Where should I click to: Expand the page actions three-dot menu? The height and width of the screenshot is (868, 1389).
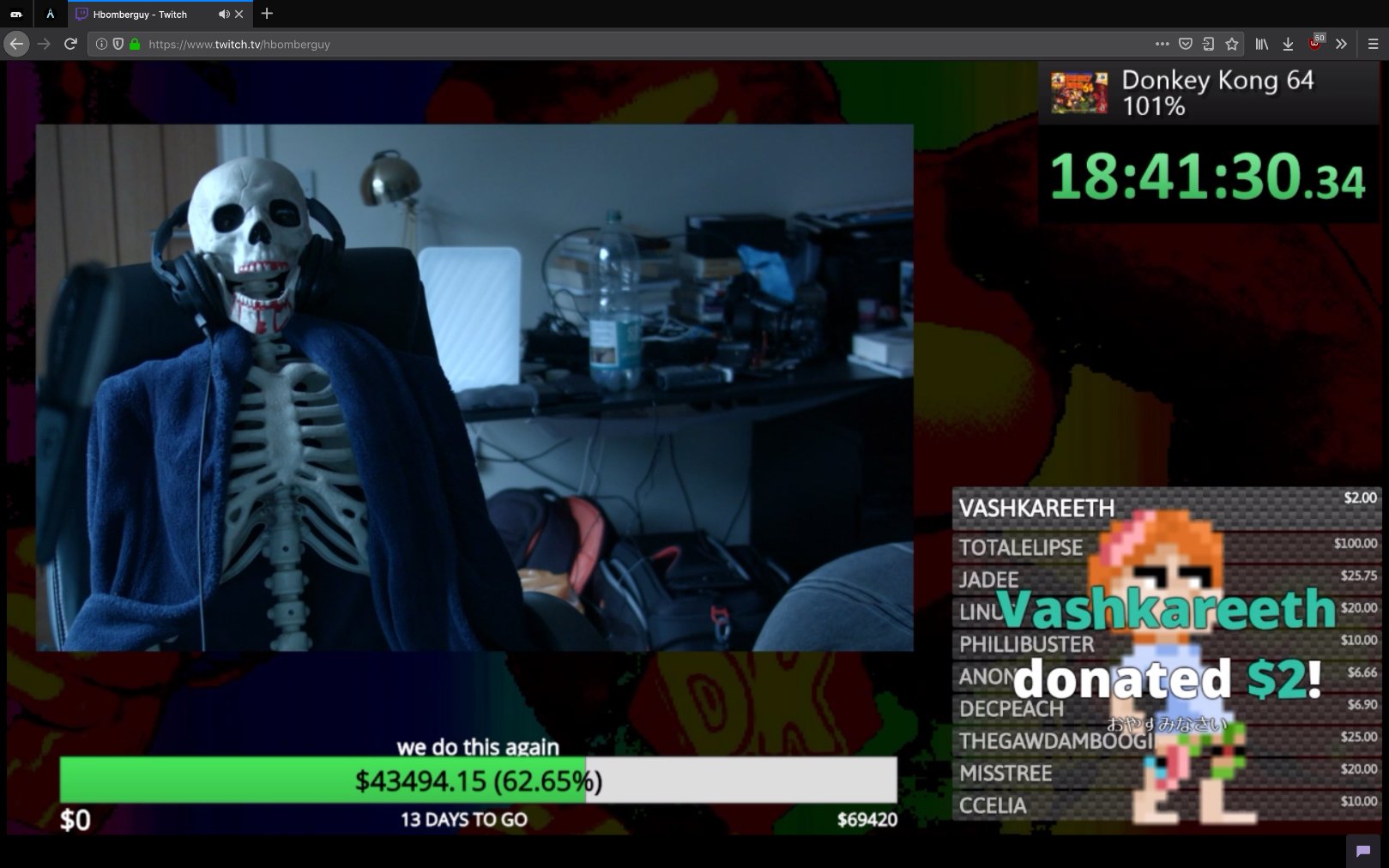[x=1162, y=44]
